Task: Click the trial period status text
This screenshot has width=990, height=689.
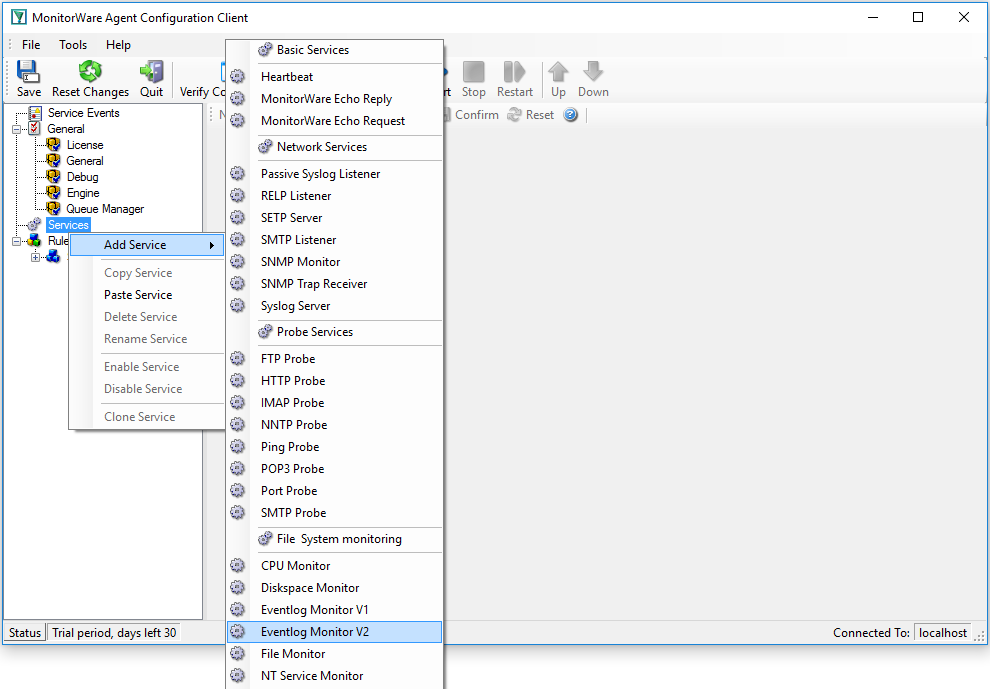Action: point(114,633)
